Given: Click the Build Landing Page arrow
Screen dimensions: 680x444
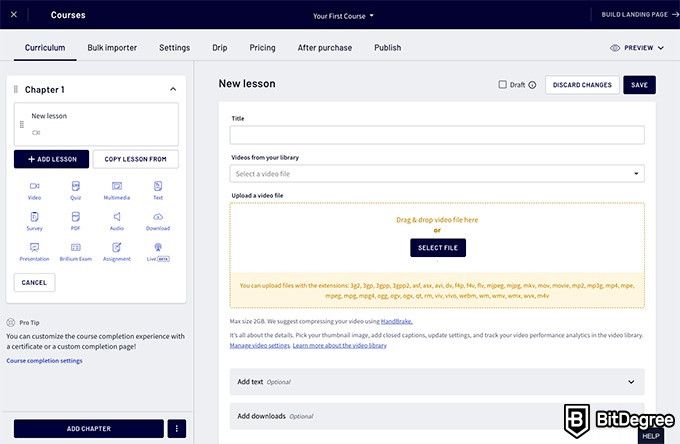Looking at the screenshot, I should pos(675,14).
